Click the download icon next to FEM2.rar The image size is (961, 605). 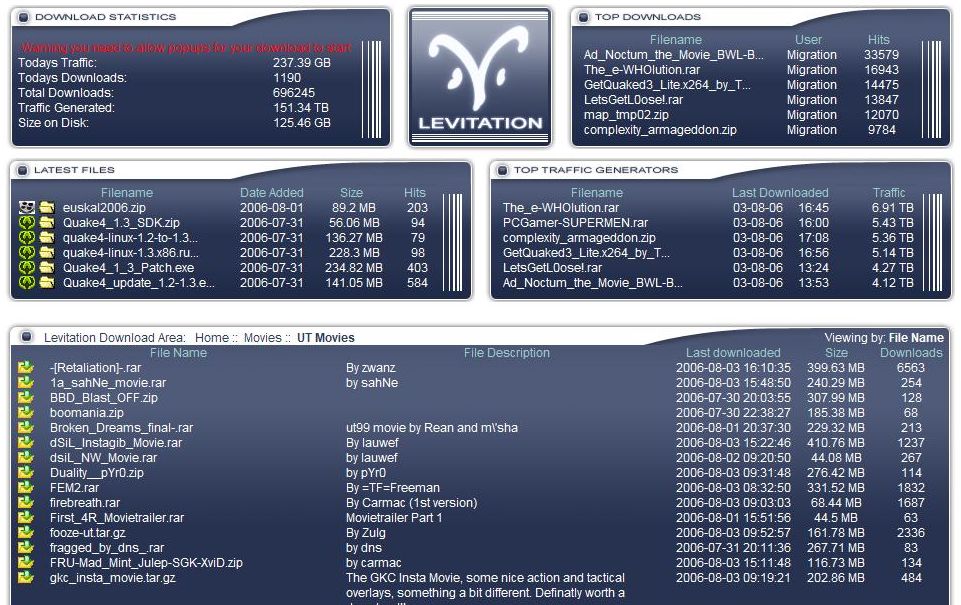[25, 488]
